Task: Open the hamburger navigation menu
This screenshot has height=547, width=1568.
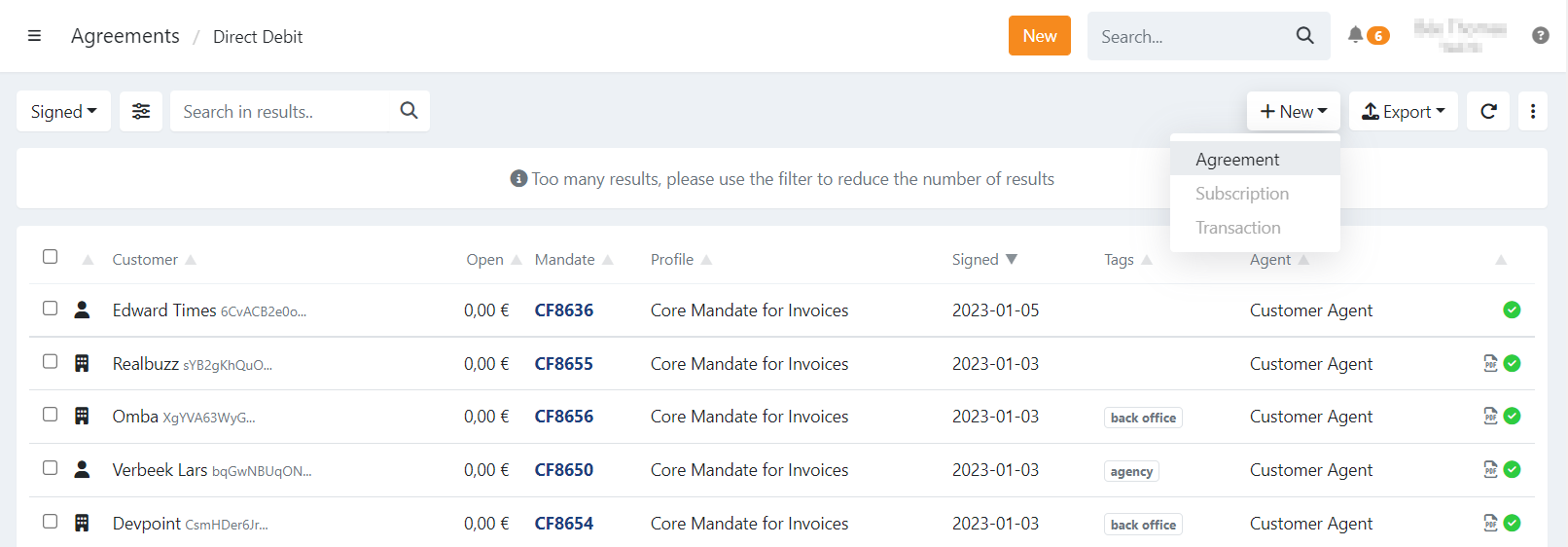Action: click(x=34, y=36)
